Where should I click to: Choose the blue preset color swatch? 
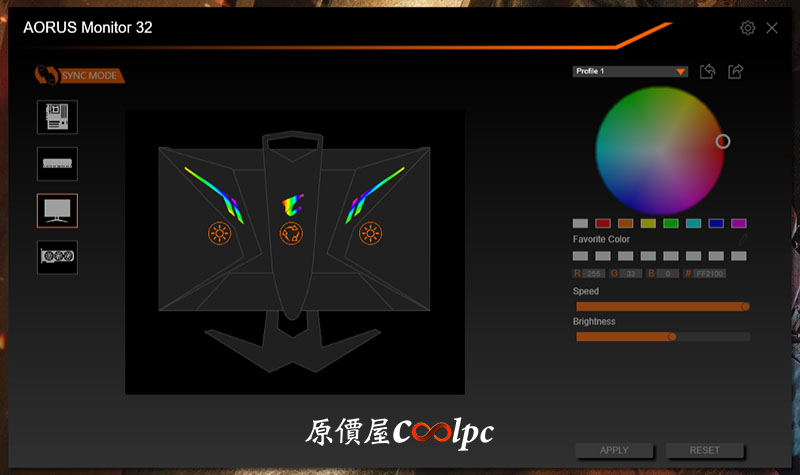coord(716,223)
